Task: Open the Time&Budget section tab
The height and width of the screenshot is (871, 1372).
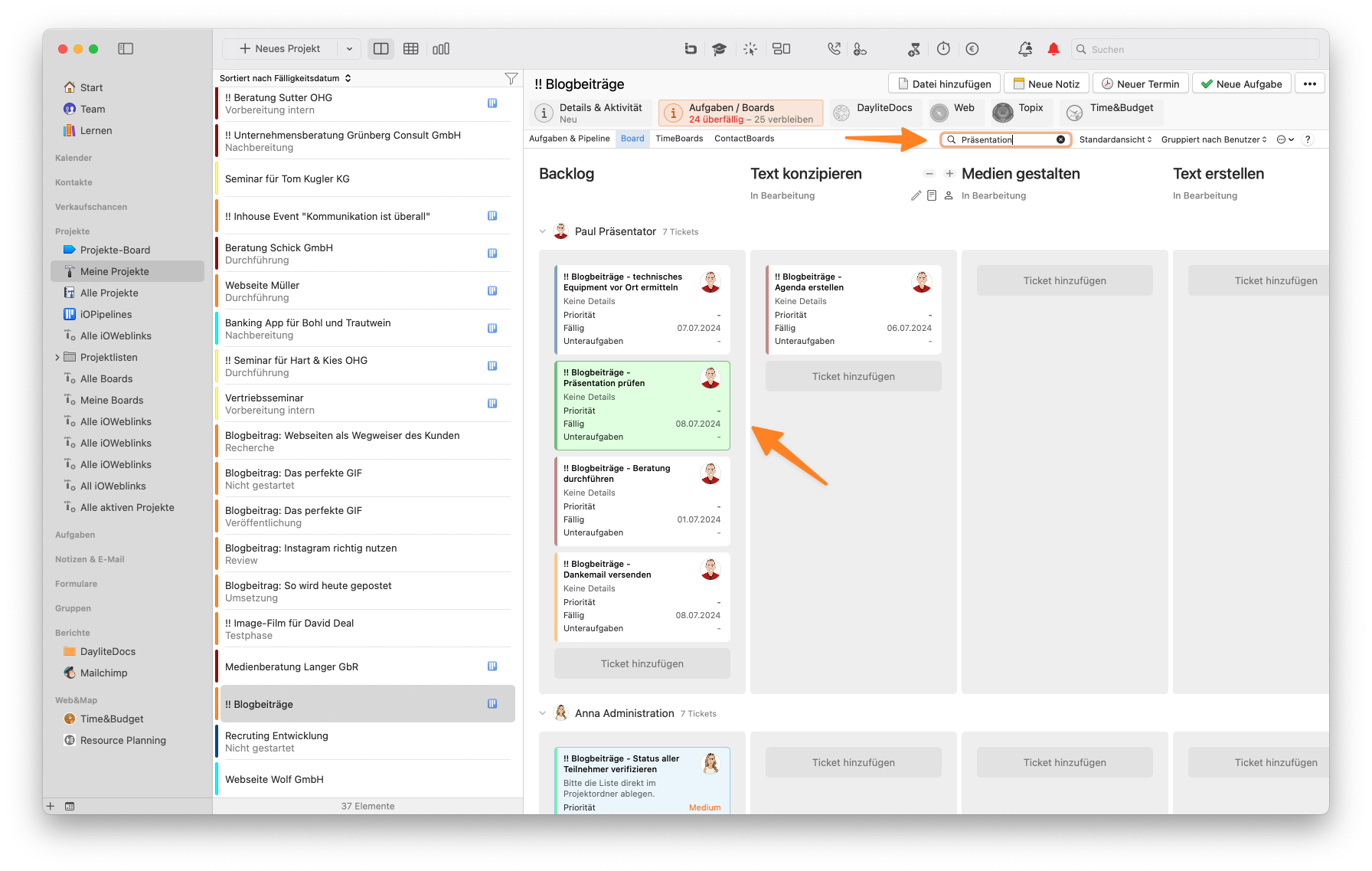Action: 1111,113
